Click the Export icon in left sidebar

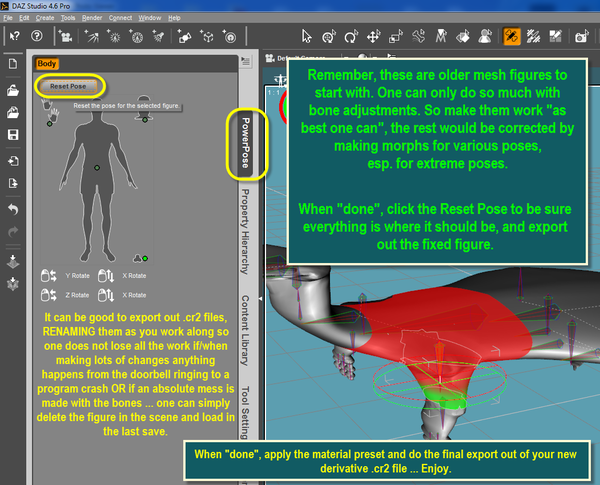(13, 183)
